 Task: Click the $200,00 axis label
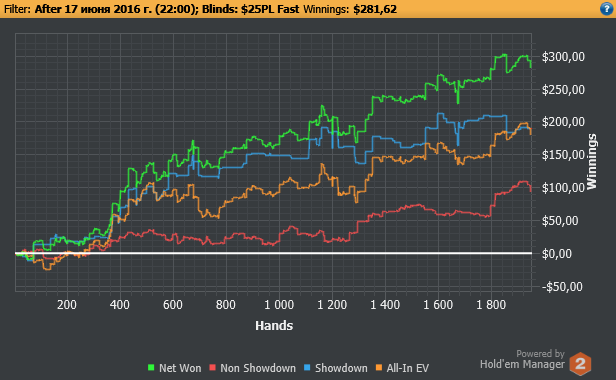click(x=563, y=122)
